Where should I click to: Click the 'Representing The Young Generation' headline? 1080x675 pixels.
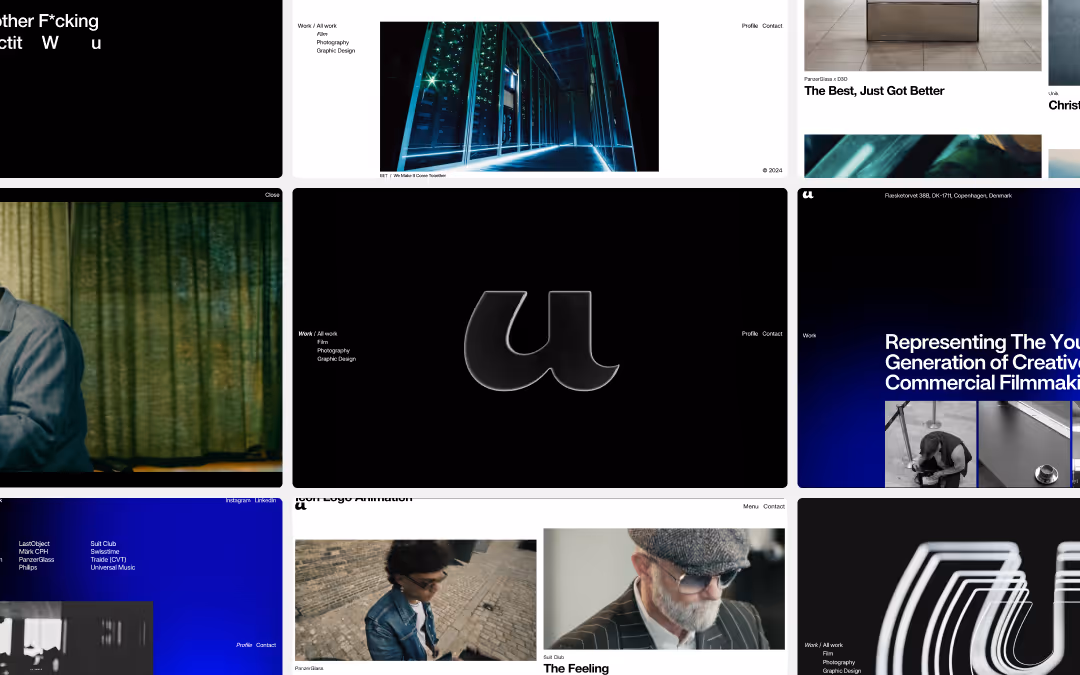click(982, 362)
